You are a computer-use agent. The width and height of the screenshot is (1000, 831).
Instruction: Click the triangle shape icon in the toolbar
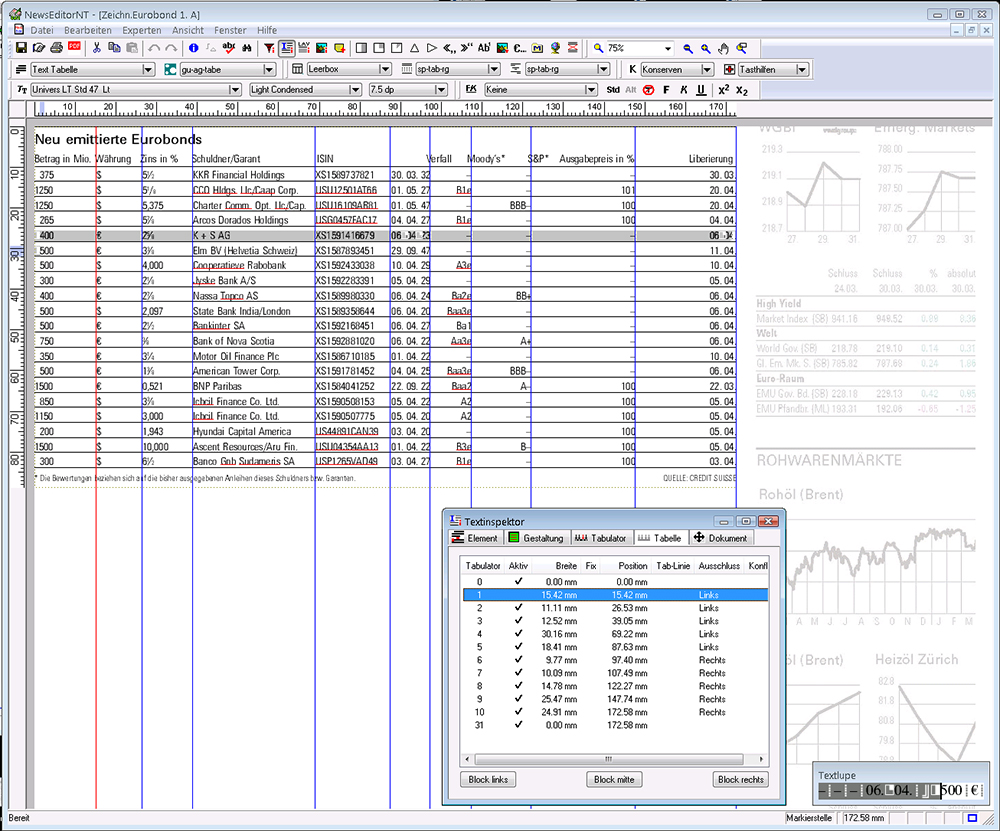point(415,48)
